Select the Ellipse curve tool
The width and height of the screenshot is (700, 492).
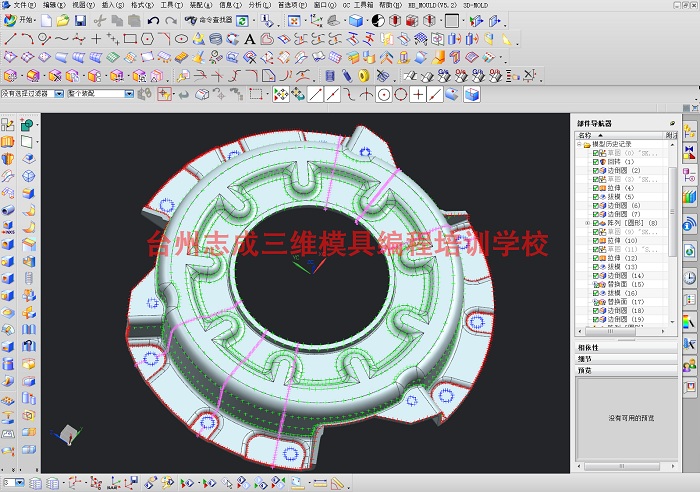click(x=181, y=39)
